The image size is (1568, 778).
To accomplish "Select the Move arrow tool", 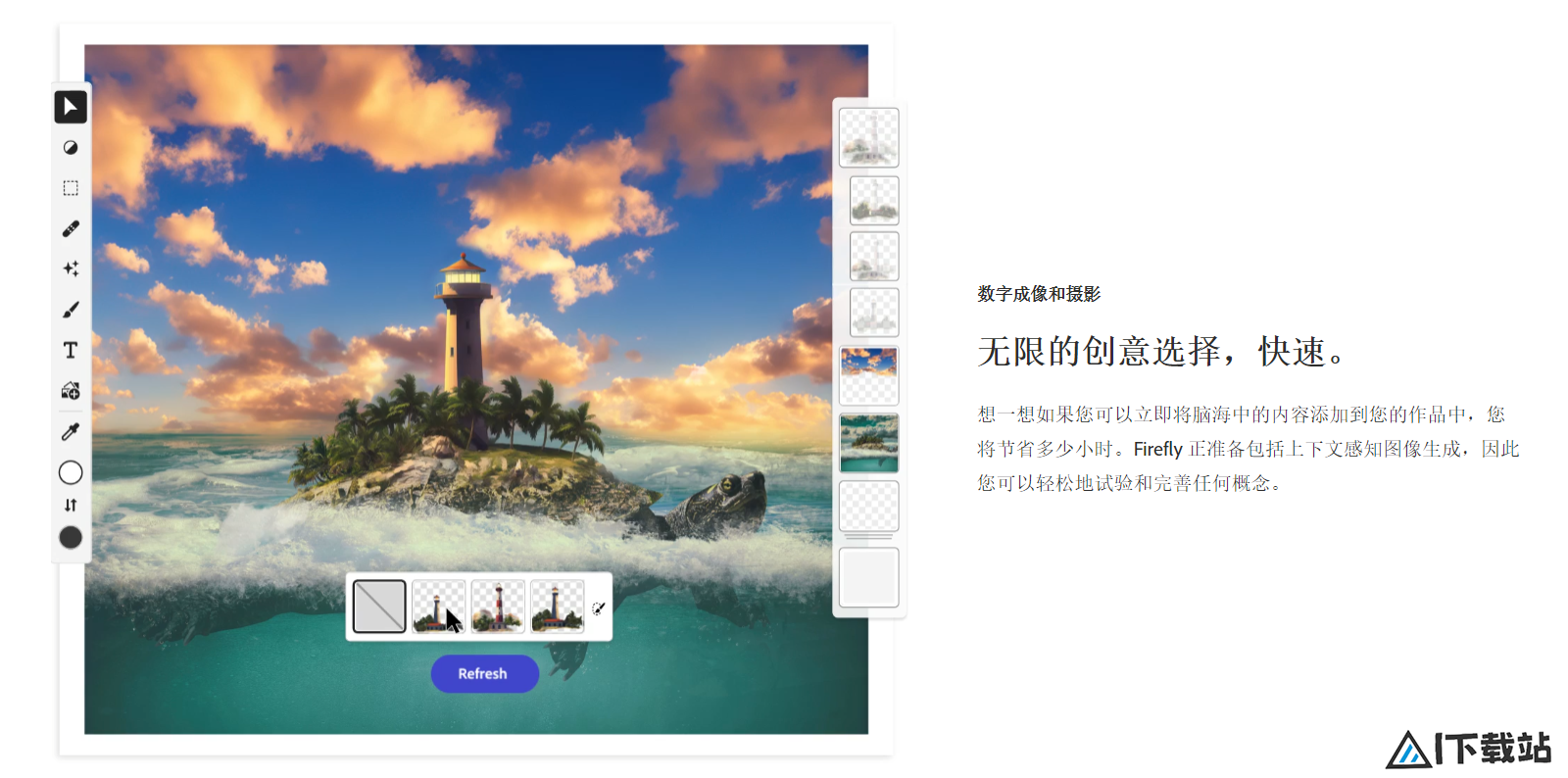I will click(x=71, y=107).
